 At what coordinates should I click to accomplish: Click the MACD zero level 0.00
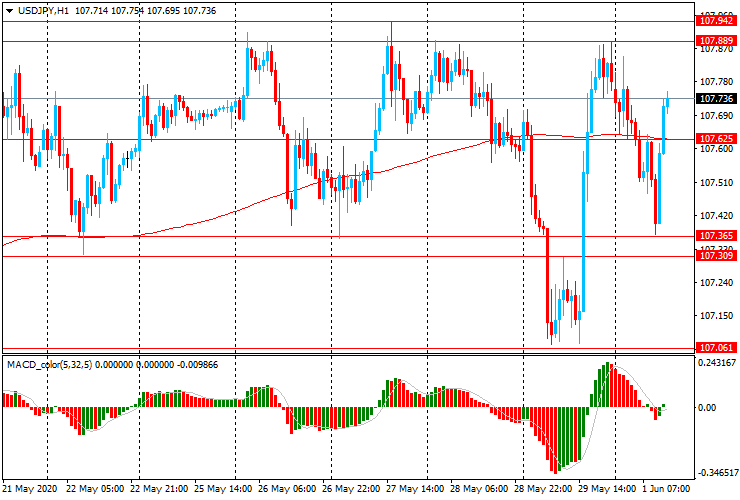coord(706,407)
